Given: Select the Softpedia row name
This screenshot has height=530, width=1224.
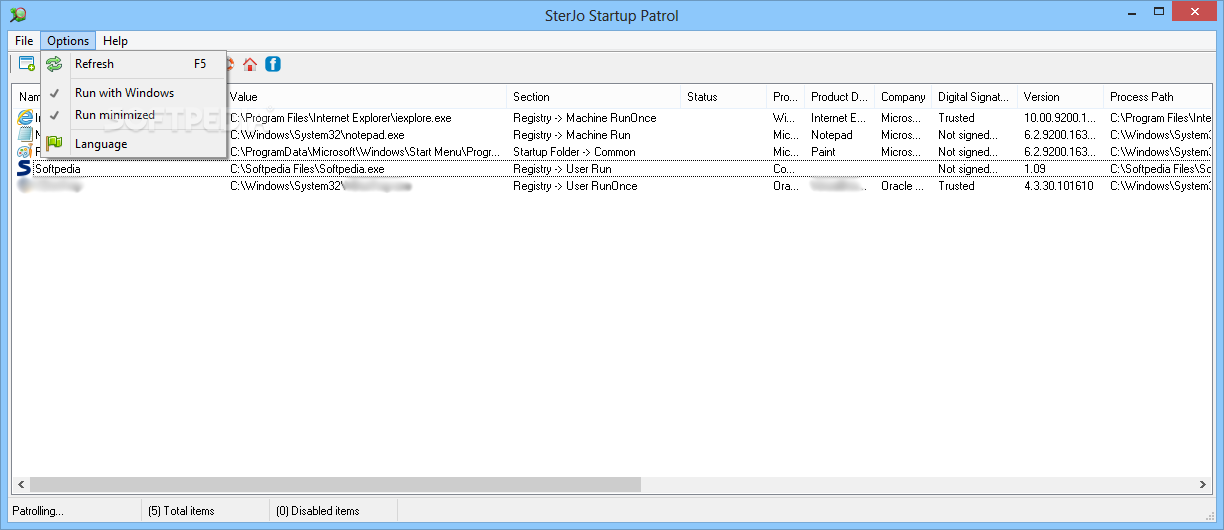Looking at the screenshot, I should pos(57,169).
